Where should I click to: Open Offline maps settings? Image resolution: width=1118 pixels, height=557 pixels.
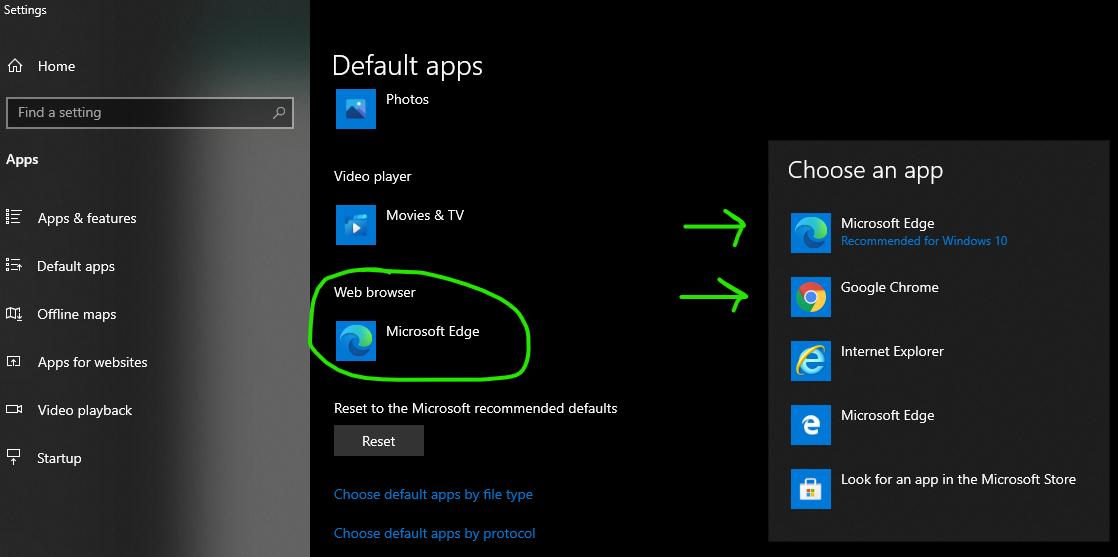point(61,315)
